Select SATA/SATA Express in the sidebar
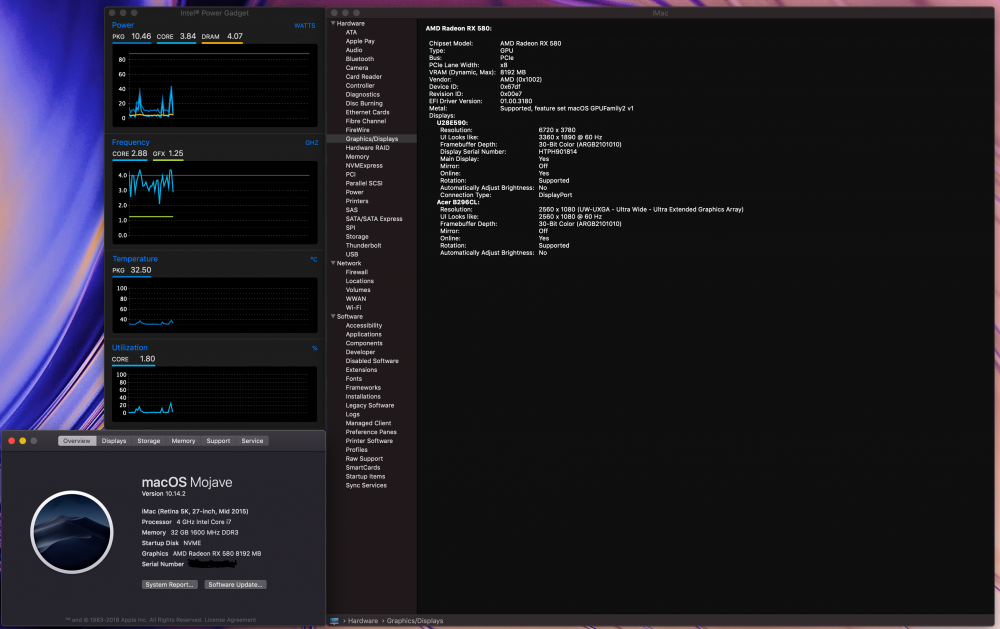This screenshot has width=1000, height=629. click(374, 219)
